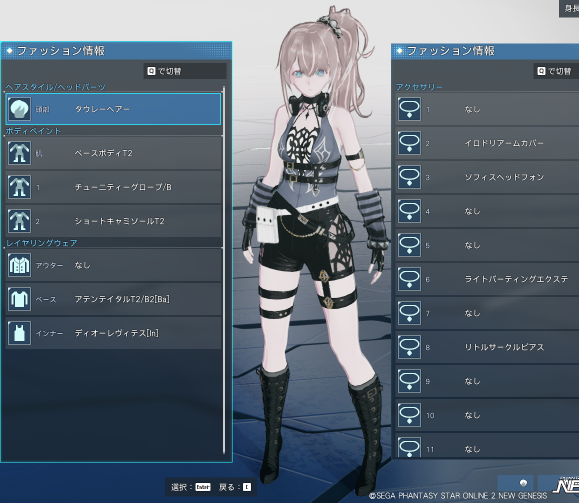Click the necklace icon in accessory slot 7
Screen dimensions: 579x503
point(409,313)
